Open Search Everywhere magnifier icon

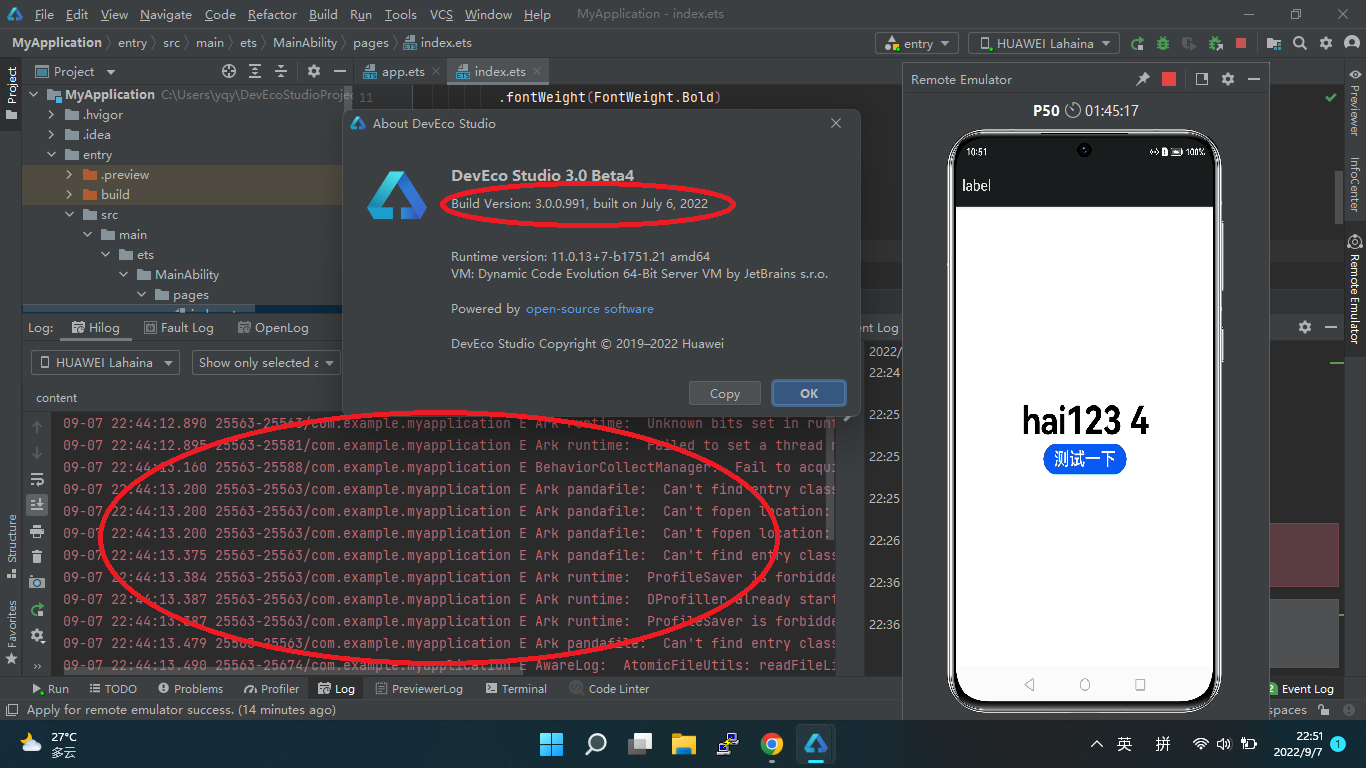click(x=1300, y=43)
